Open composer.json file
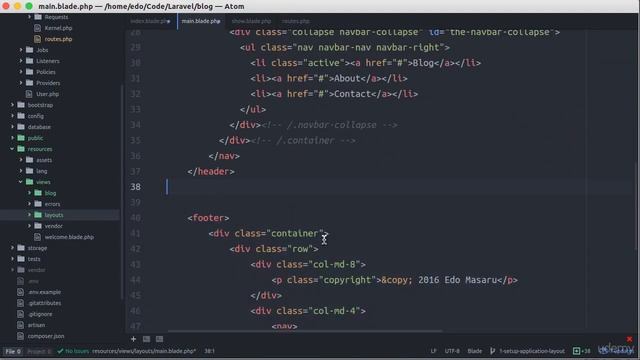The height and width of the screenshot is (360, 640). click(46, 336)
